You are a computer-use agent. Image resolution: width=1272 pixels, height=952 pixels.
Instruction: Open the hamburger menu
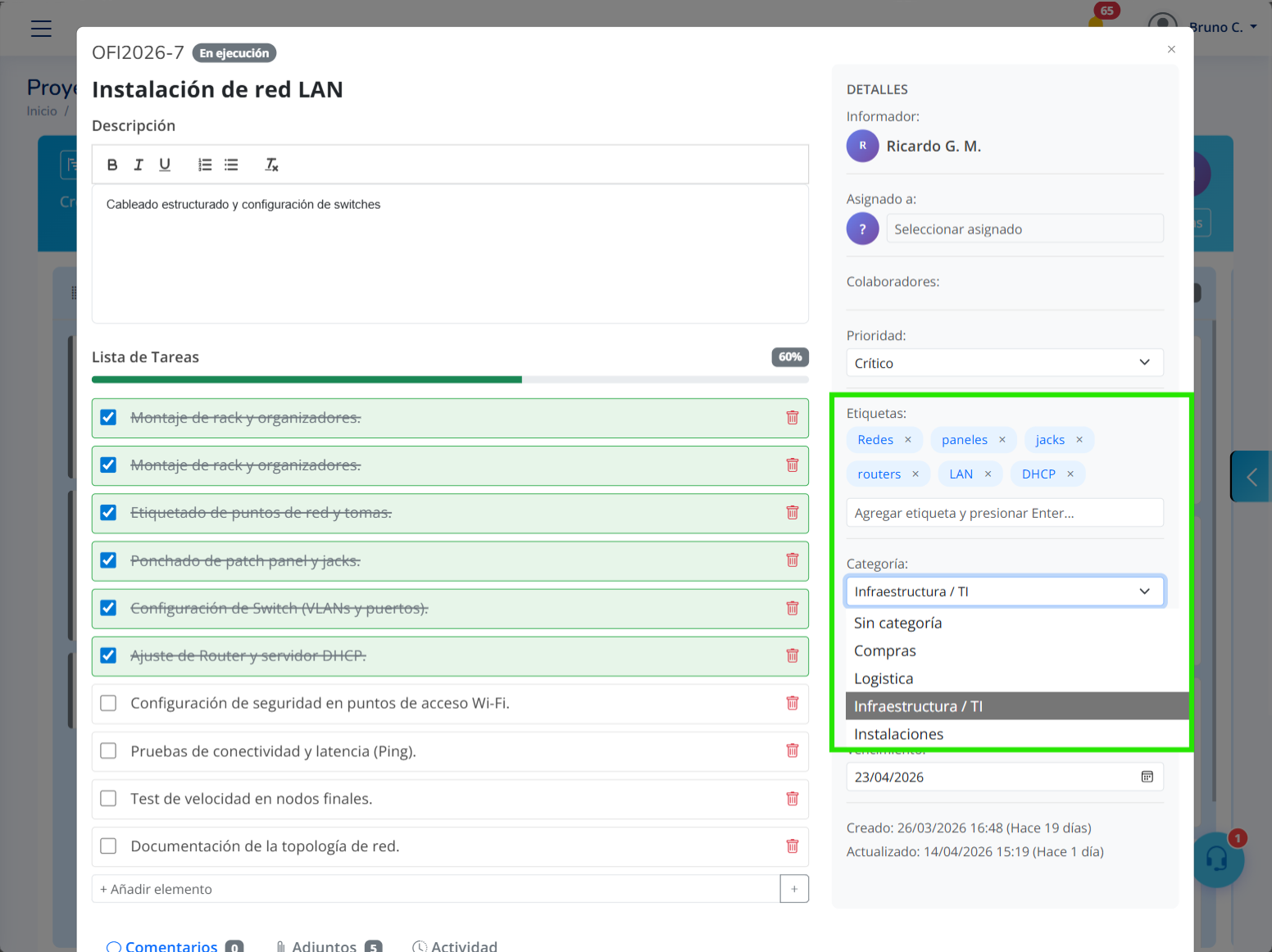(41, 29)
